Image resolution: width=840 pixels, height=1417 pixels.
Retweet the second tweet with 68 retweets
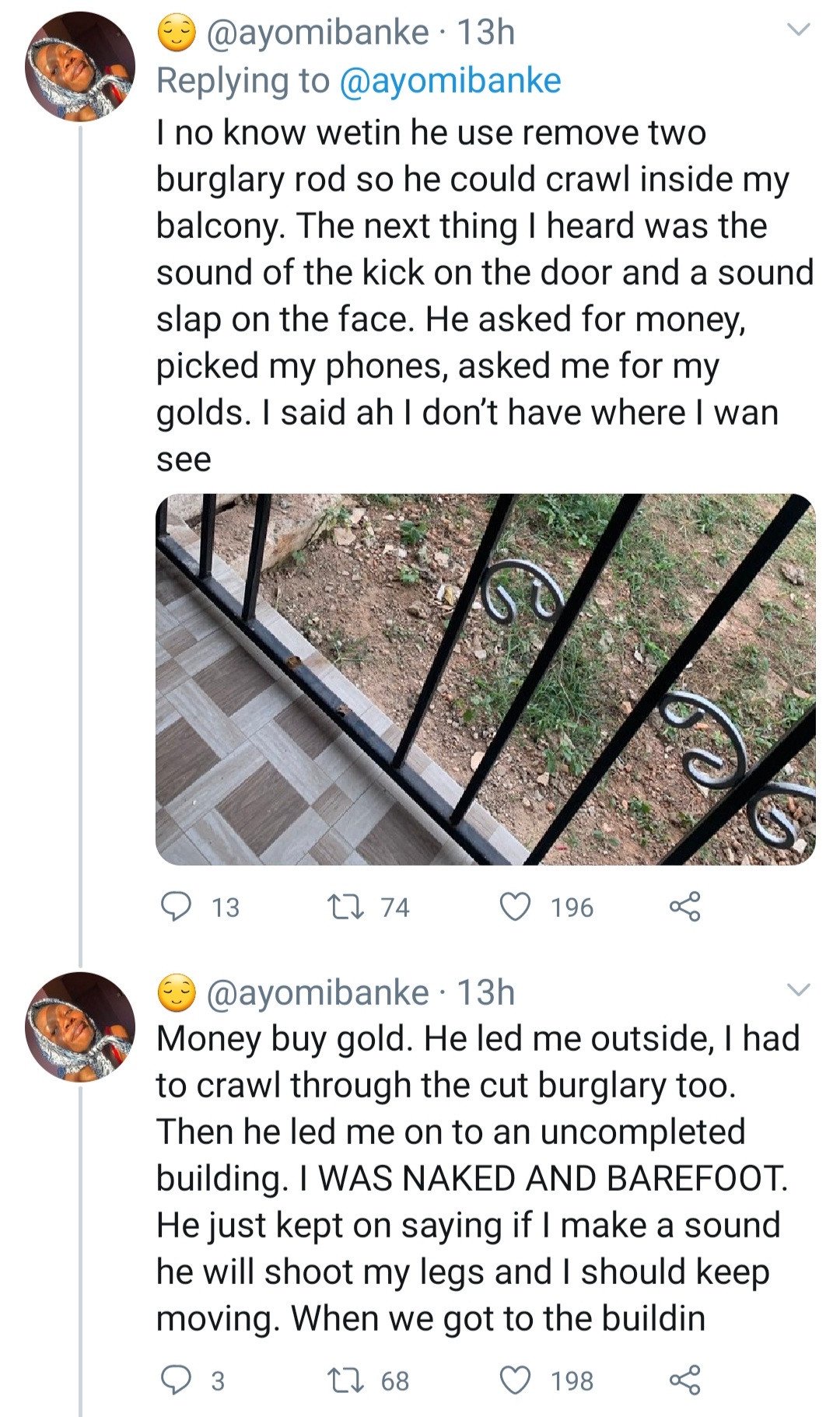coord(340,1380)
